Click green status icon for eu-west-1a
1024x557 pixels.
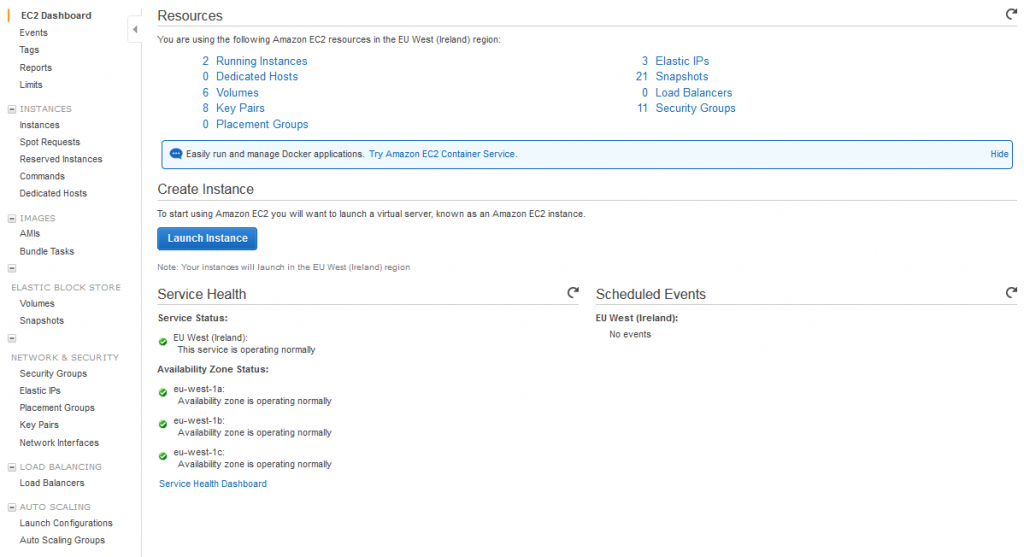pyautogui.click(x=163, y=392)
